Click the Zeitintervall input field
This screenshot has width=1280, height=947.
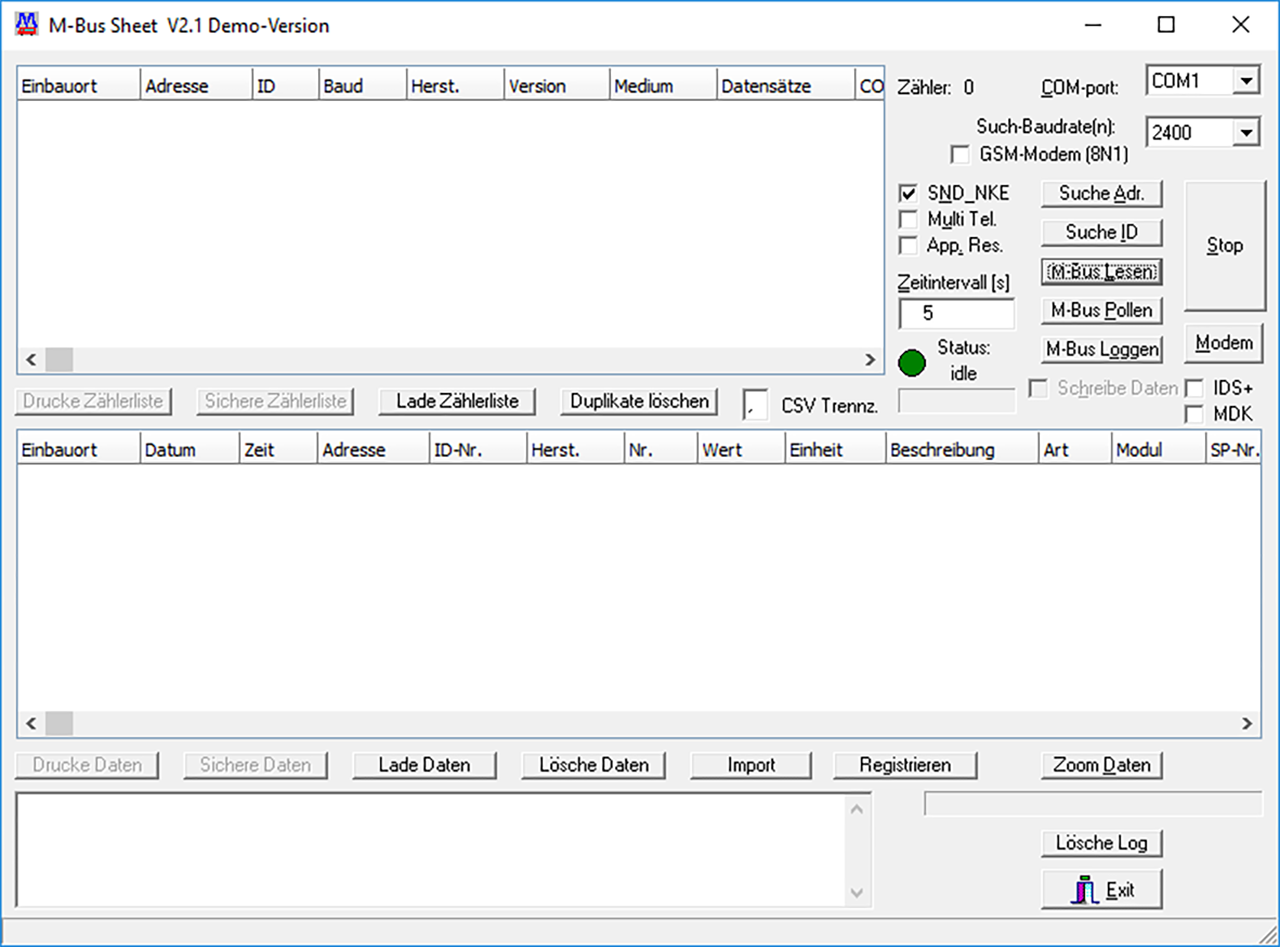pyautogui.click(x=956, y=313)
